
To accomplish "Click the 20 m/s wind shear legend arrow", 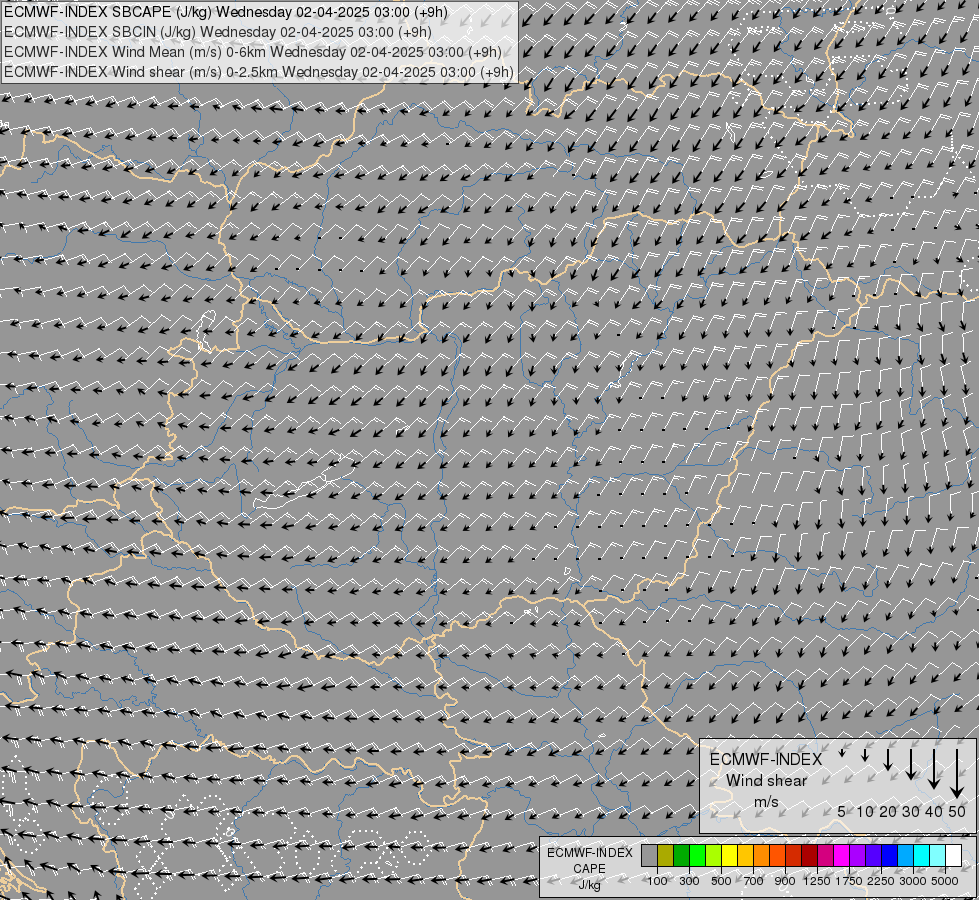I will [888, 759].
